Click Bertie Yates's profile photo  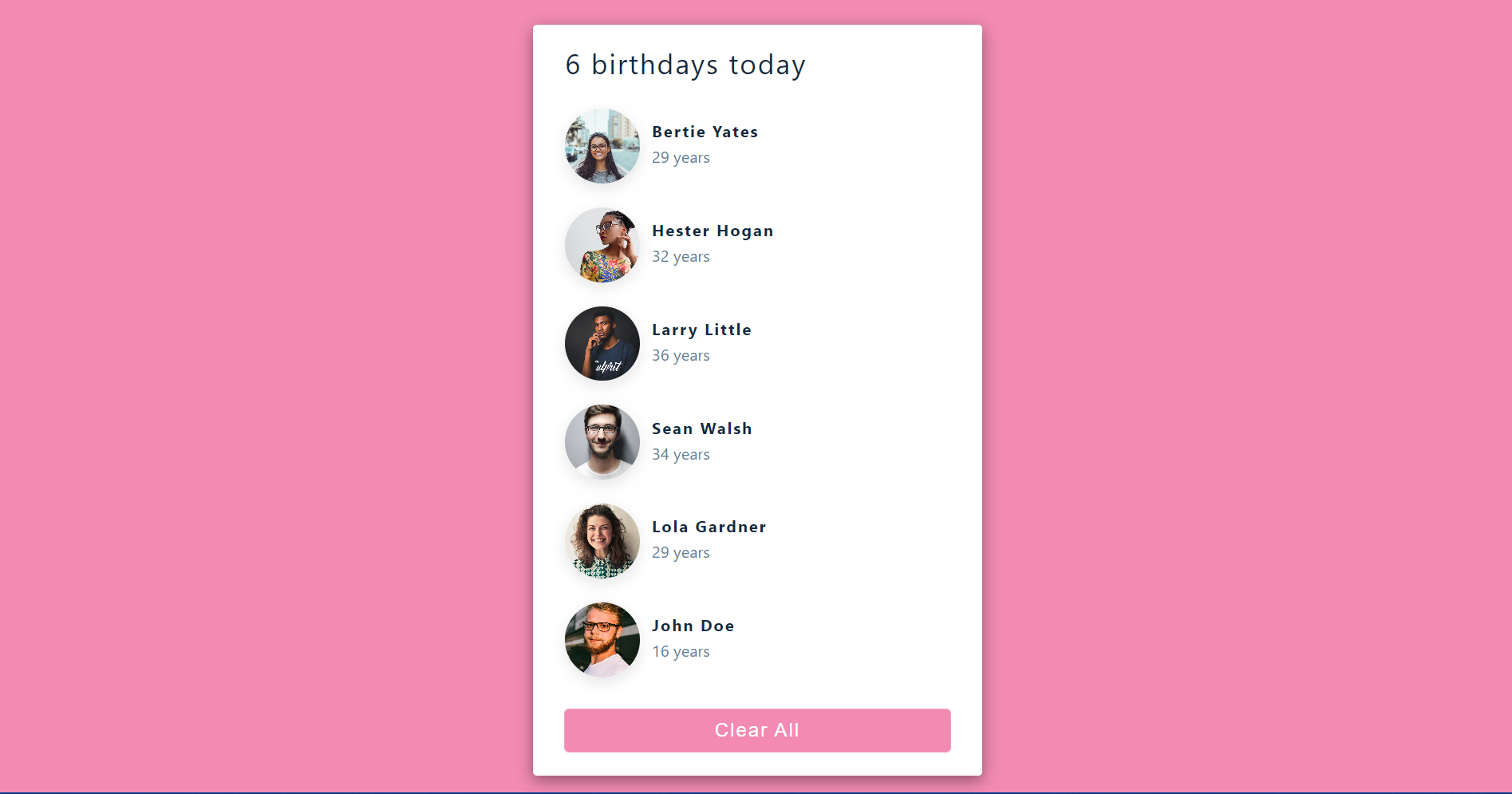(x=602, y=146)
